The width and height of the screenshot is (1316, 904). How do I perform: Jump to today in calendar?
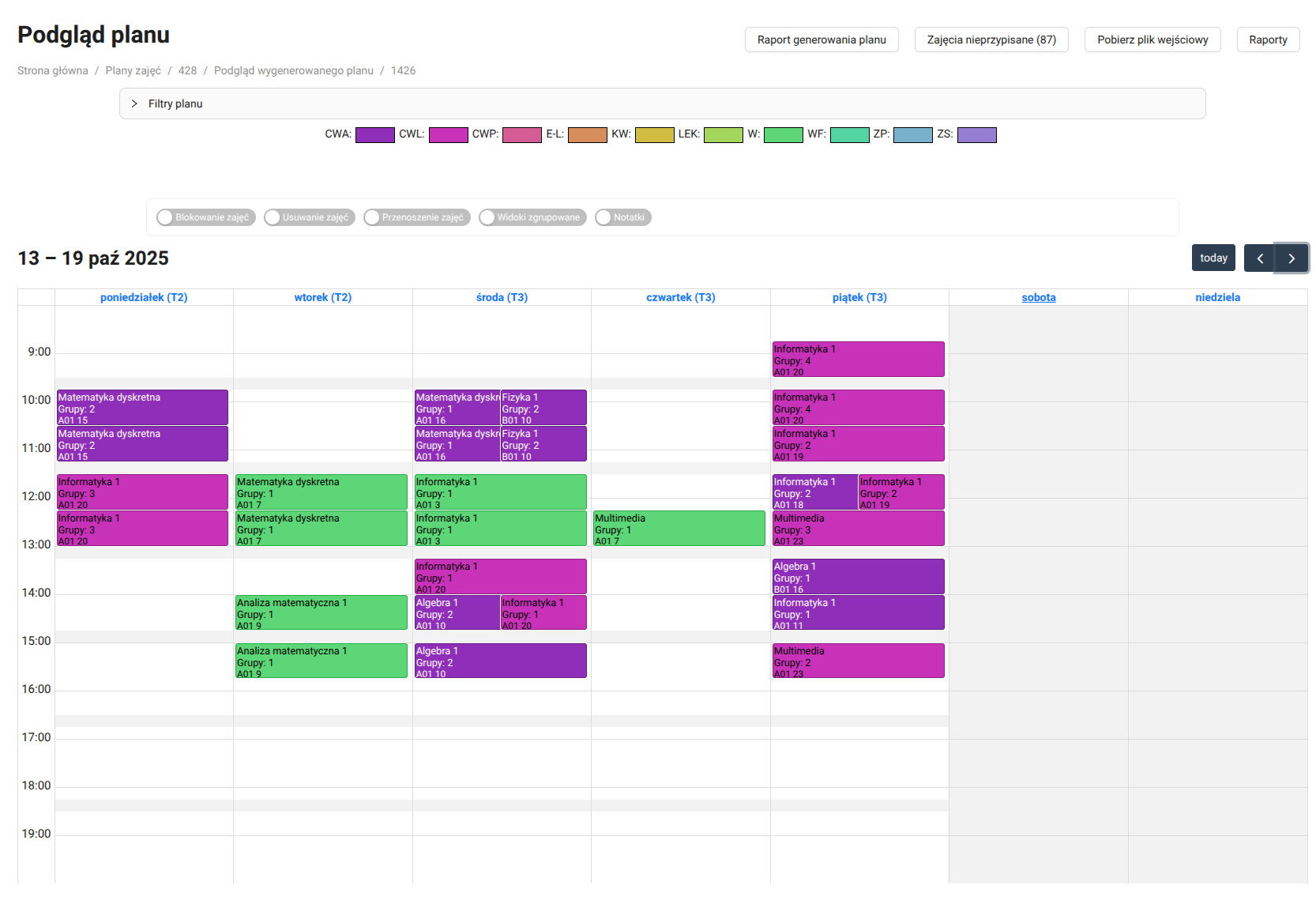pos(1213,258)
